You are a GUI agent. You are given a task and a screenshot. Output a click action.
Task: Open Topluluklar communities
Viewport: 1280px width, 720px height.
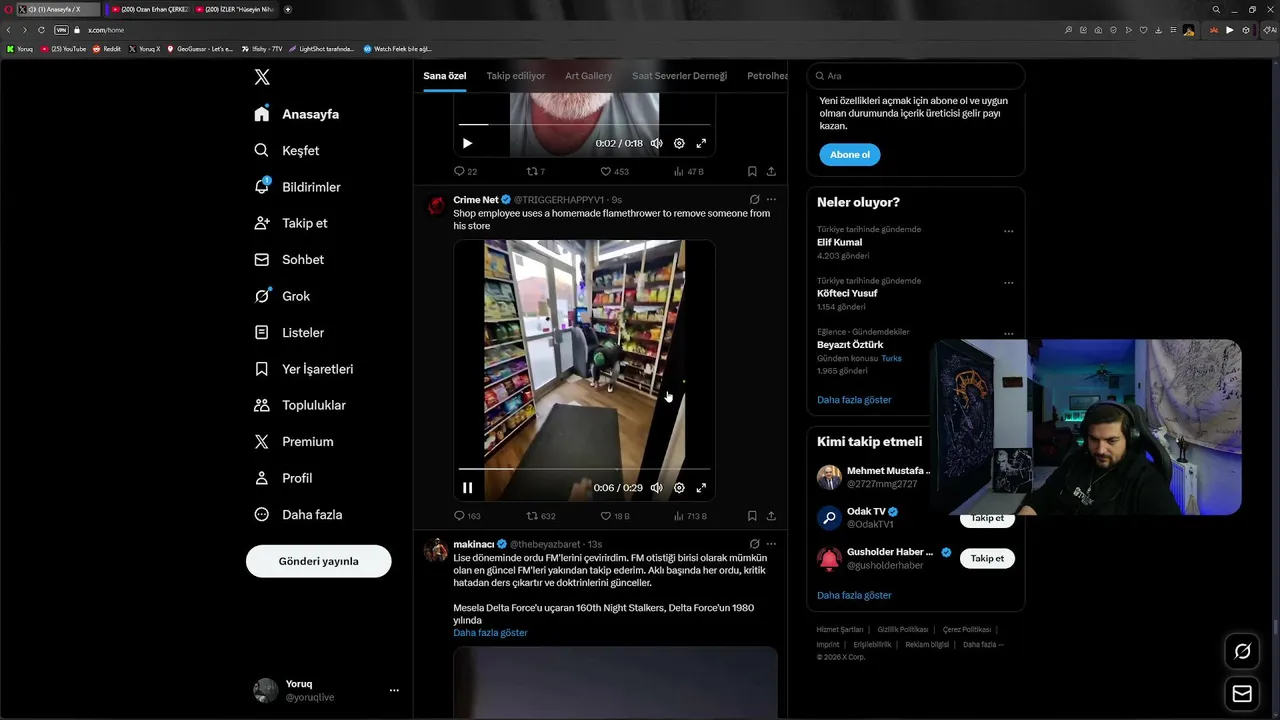click(x=300, y=405)
